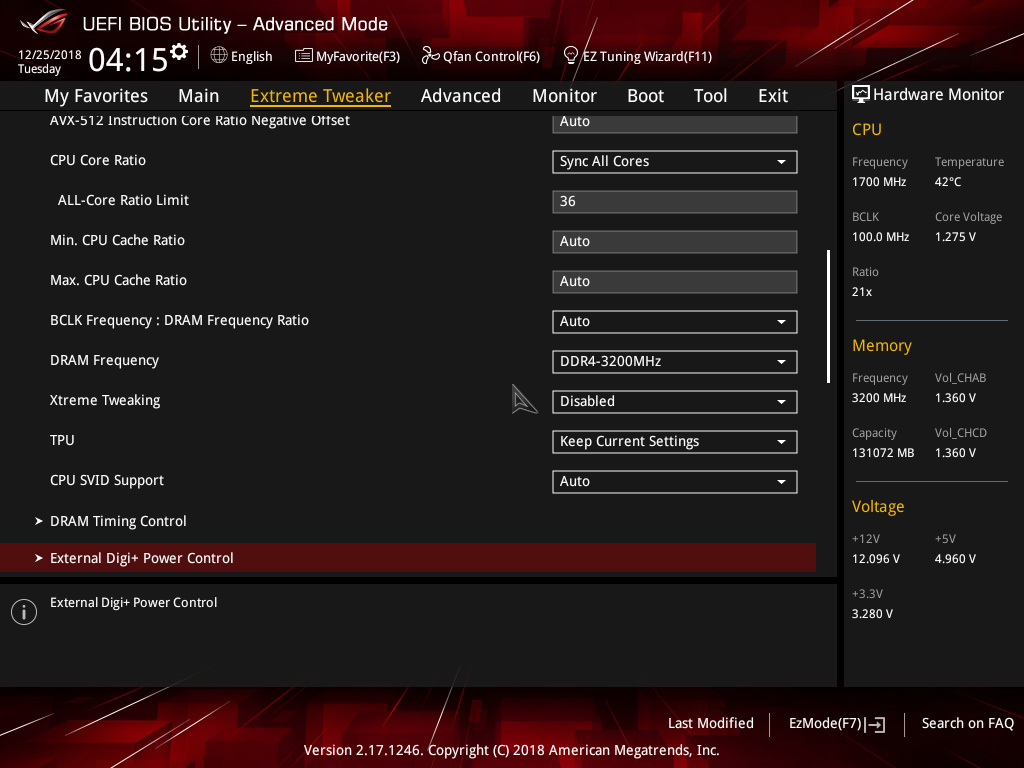
Task: Switch to Exit tab
Action: 773,95
